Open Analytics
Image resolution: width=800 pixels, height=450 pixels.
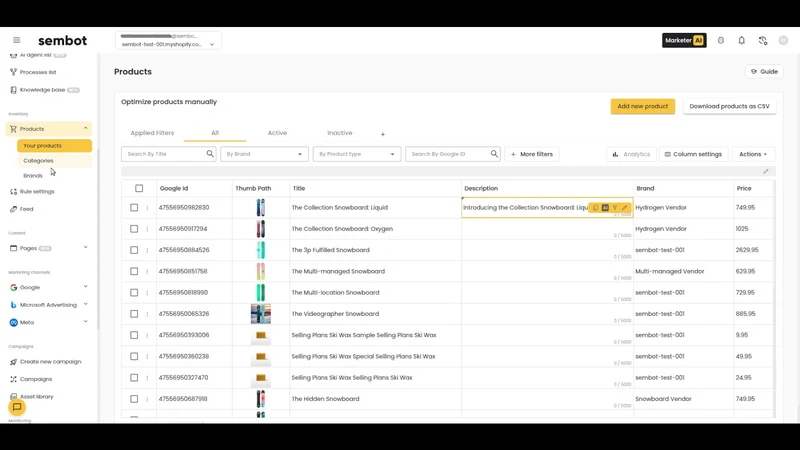(x=631, y=154)
